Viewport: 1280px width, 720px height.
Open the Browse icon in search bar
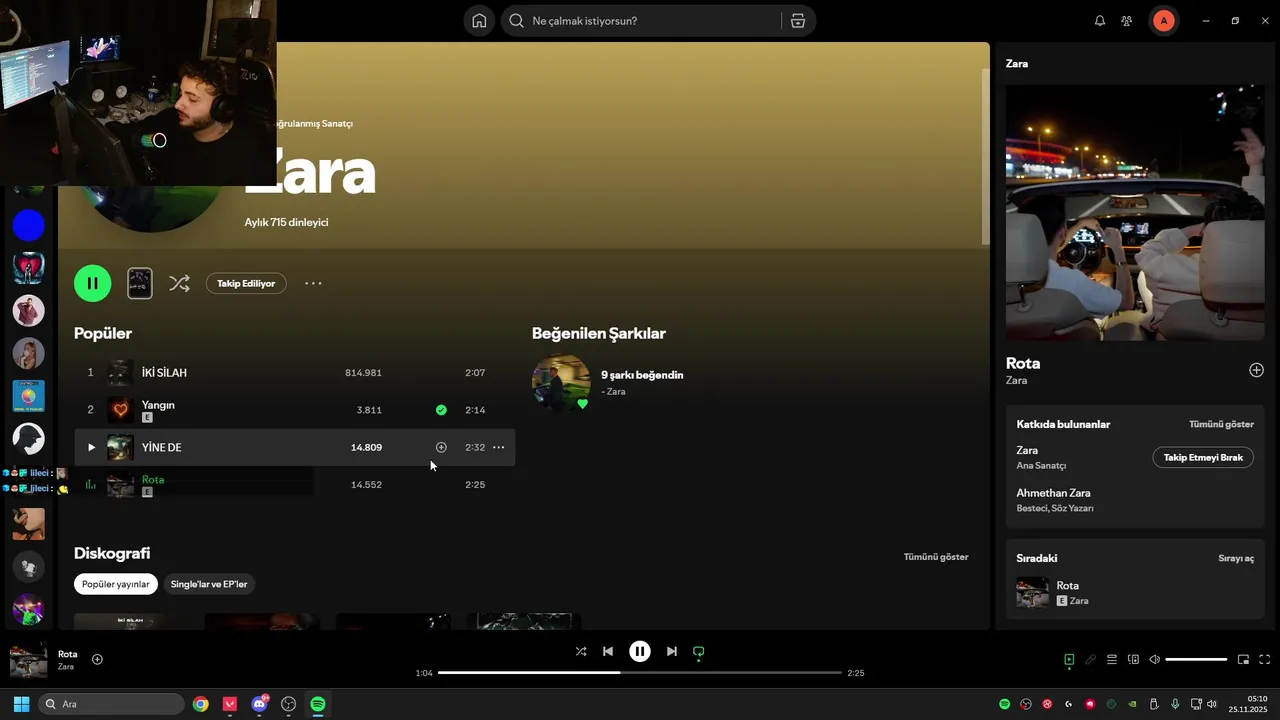(x=797, y=21)
